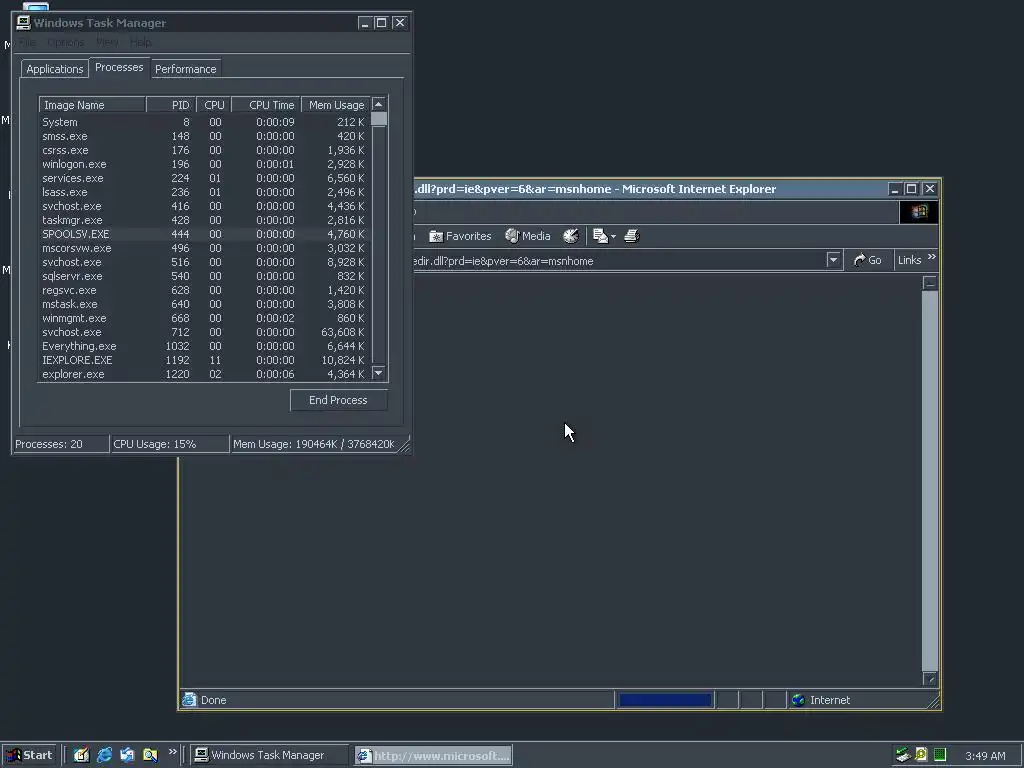Image resolution: width=1024 pixels, height=768 pixels.
Task: Open the Options menu in Task Manager
Action: coord(65,42)
